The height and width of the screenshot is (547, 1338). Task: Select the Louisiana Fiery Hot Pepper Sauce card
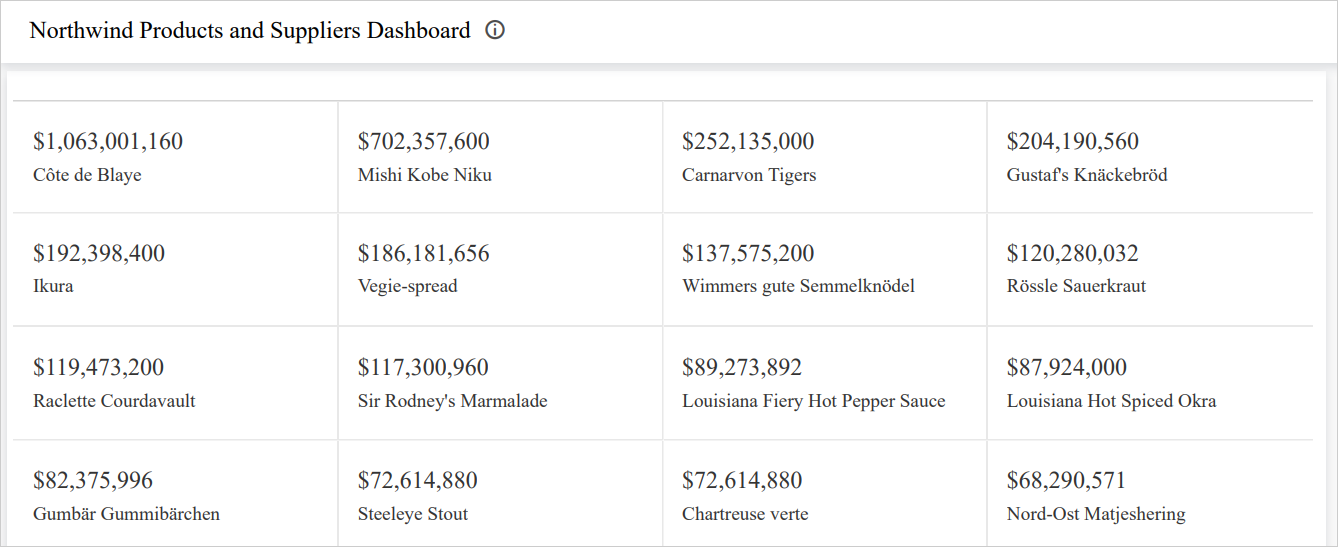point(824,383)
